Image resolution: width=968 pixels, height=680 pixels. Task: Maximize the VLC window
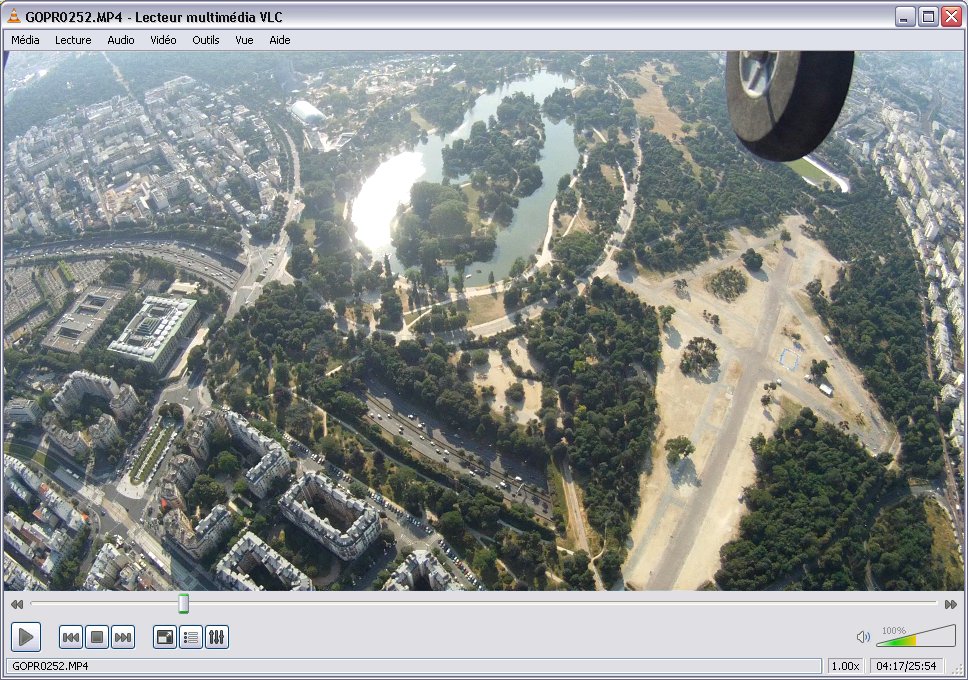pyautogui.click(x=928, y=16)
